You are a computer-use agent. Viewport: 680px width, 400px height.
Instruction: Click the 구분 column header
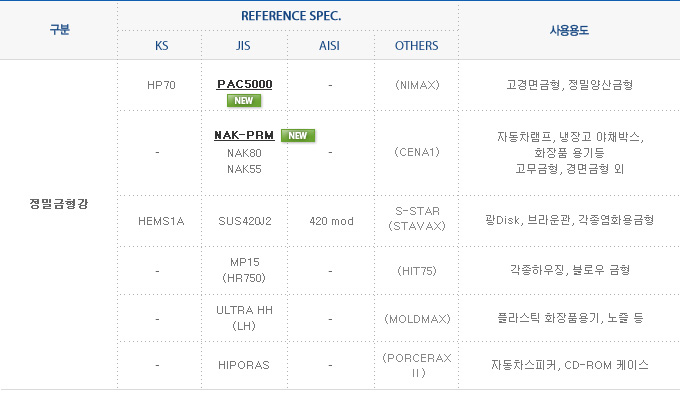tap(59, 30)
